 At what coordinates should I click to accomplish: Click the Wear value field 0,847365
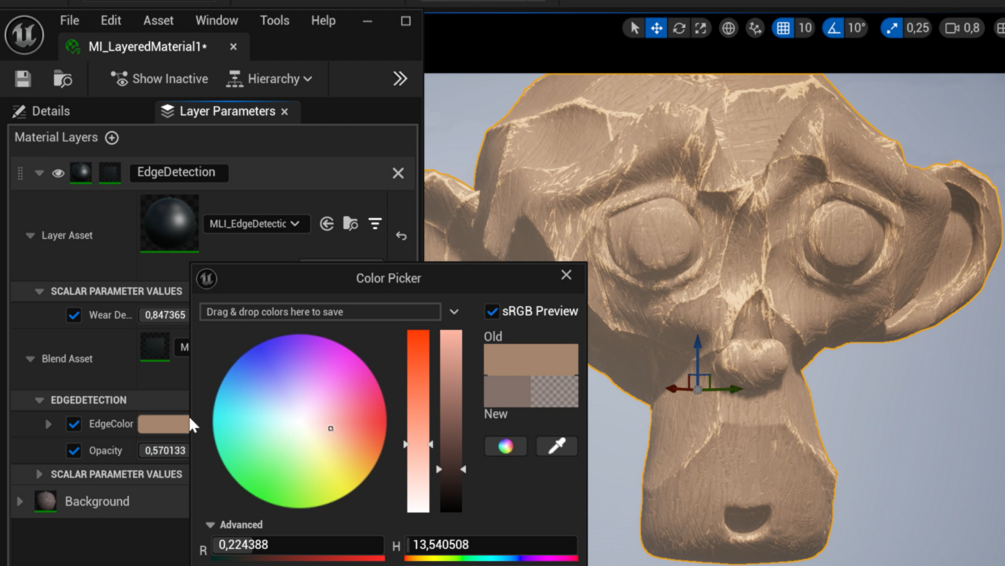pos(165,315)
